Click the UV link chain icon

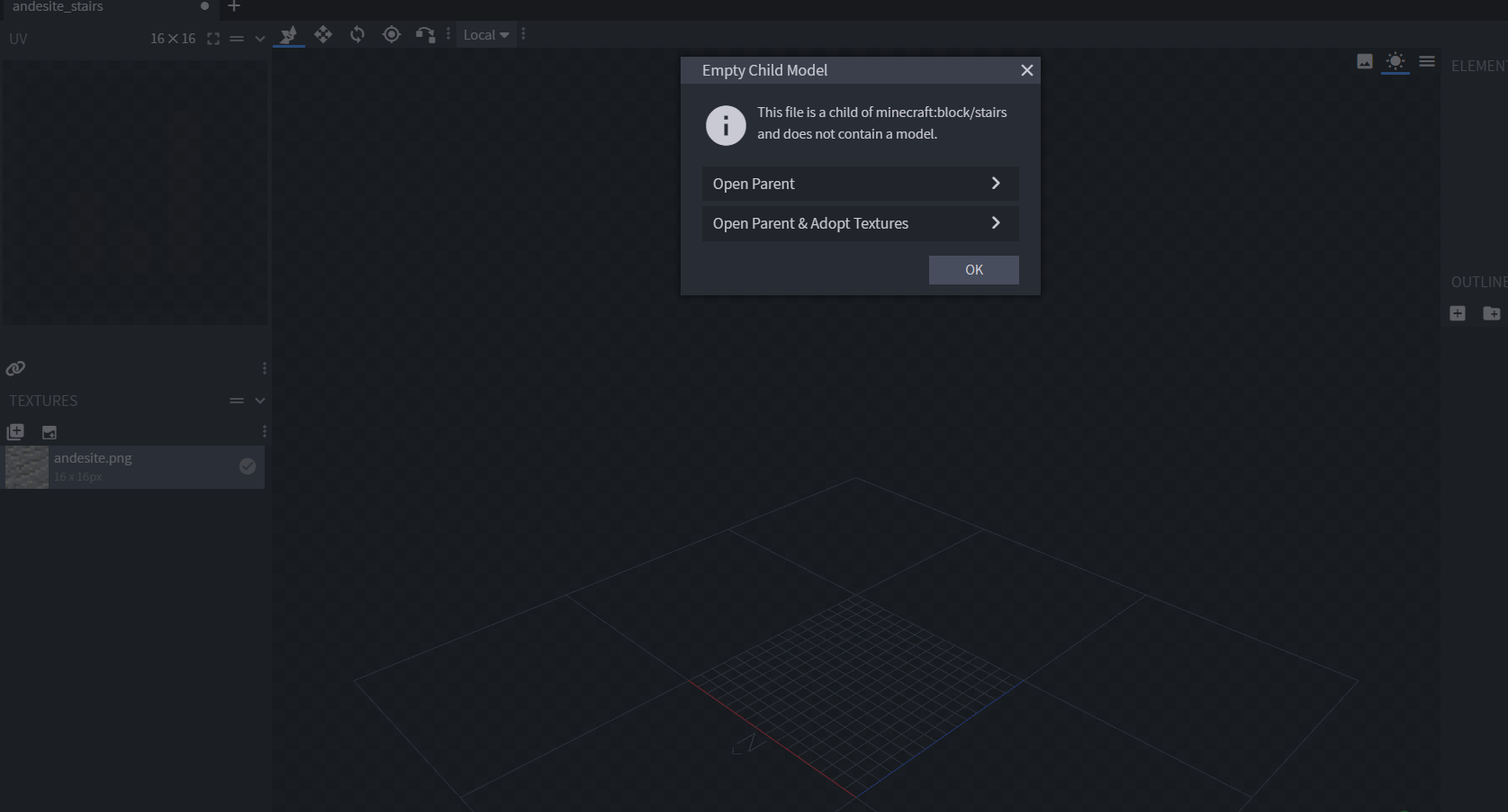(x=15, y=368)
